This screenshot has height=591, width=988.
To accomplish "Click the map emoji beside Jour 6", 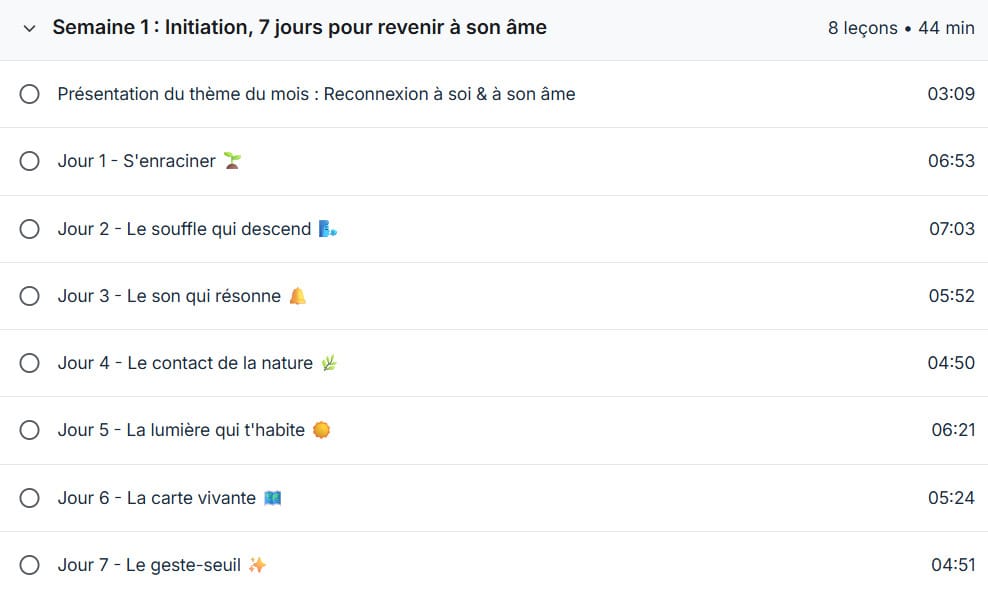I will 272,498.
